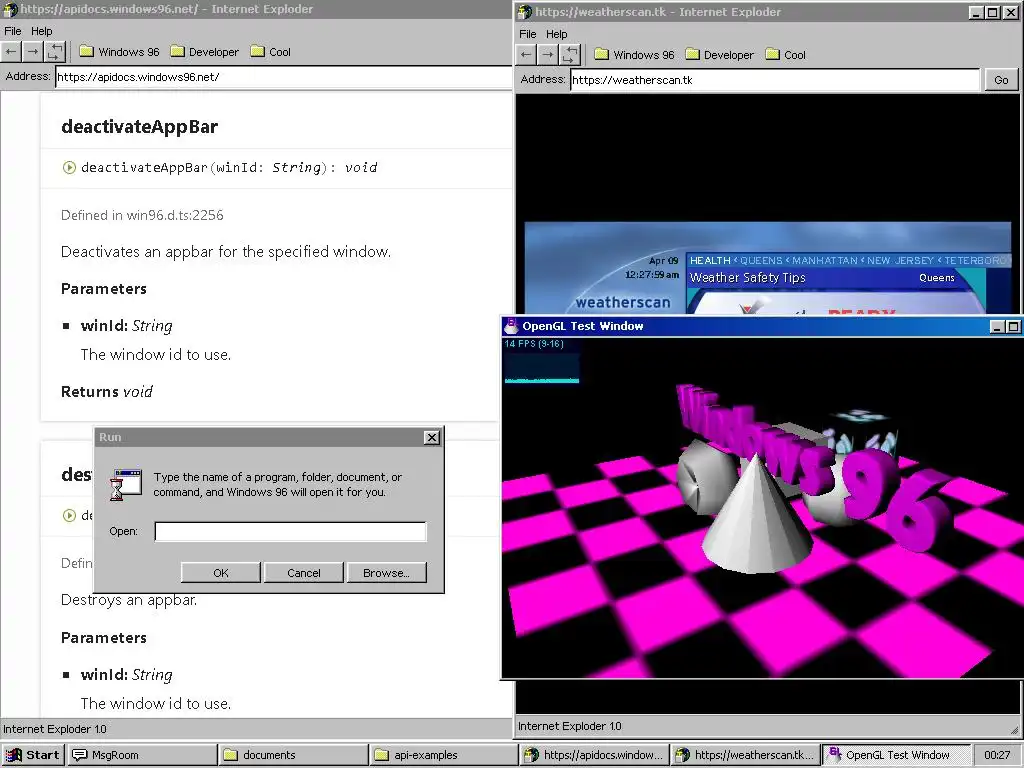This screenshot has height=768, width=1024.
Task: Click the QUEENS tab on weatherscan ticker
Action: click(761, 260)
